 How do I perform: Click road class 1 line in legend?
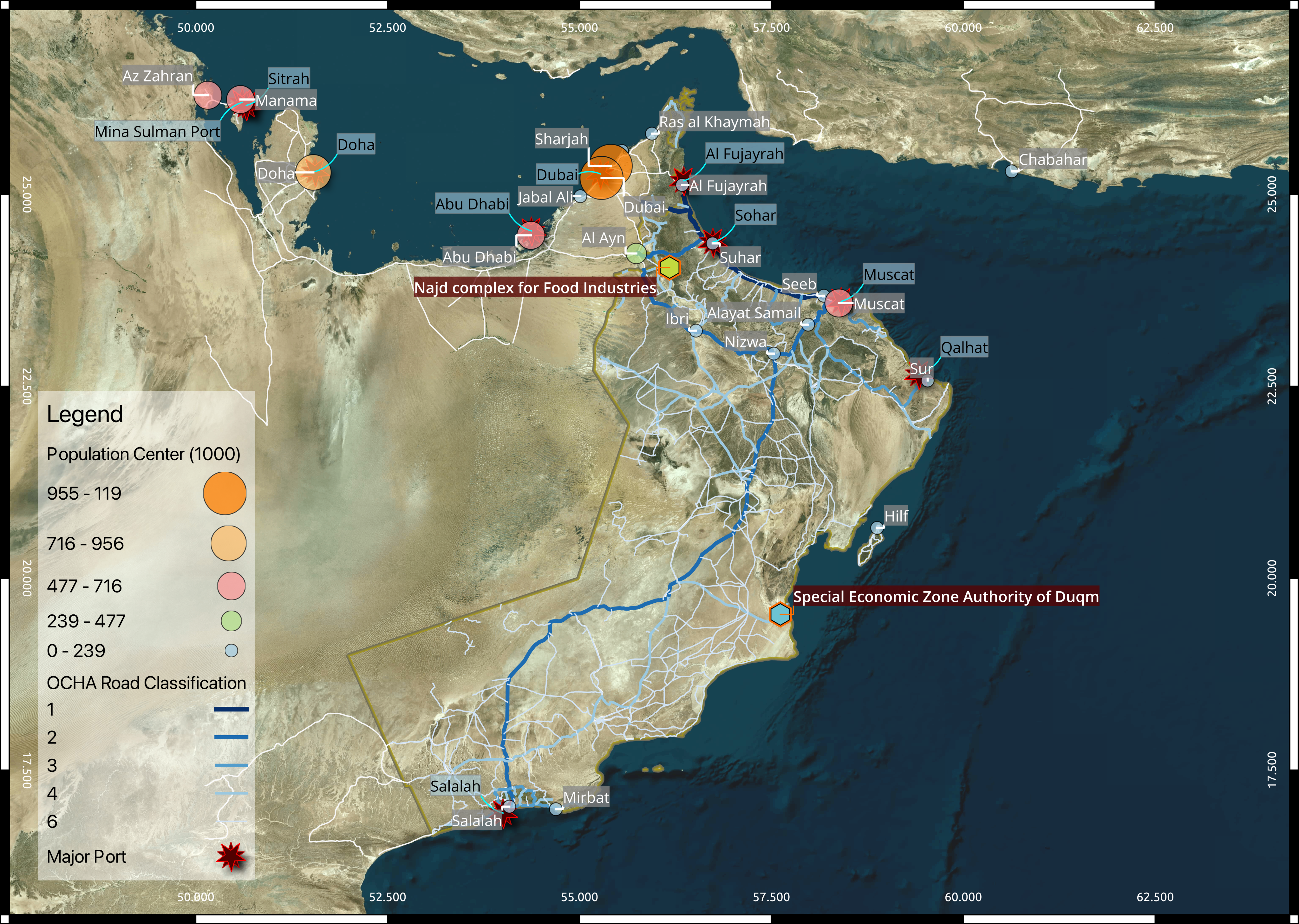click(x=231, y=709)
